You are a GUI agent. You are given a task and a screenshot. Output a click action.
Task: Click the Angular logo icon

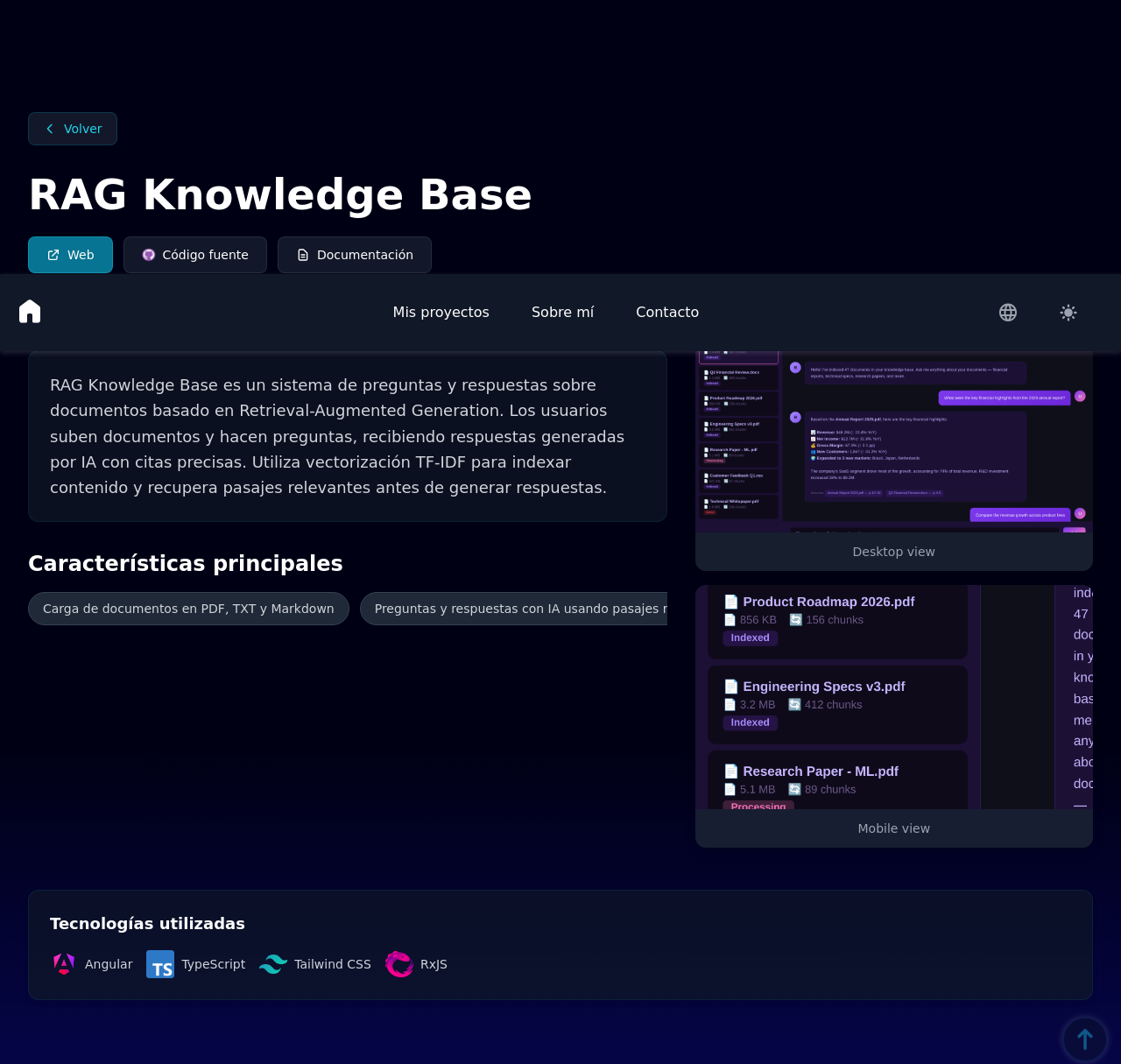tap(64, 964)
